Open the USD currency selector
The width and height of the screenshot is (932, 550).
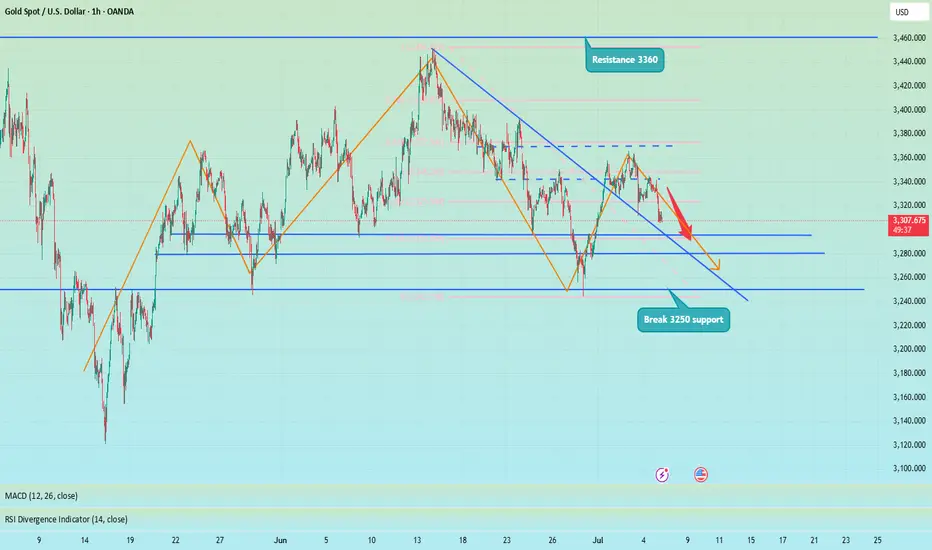click(x=908, y=12)
